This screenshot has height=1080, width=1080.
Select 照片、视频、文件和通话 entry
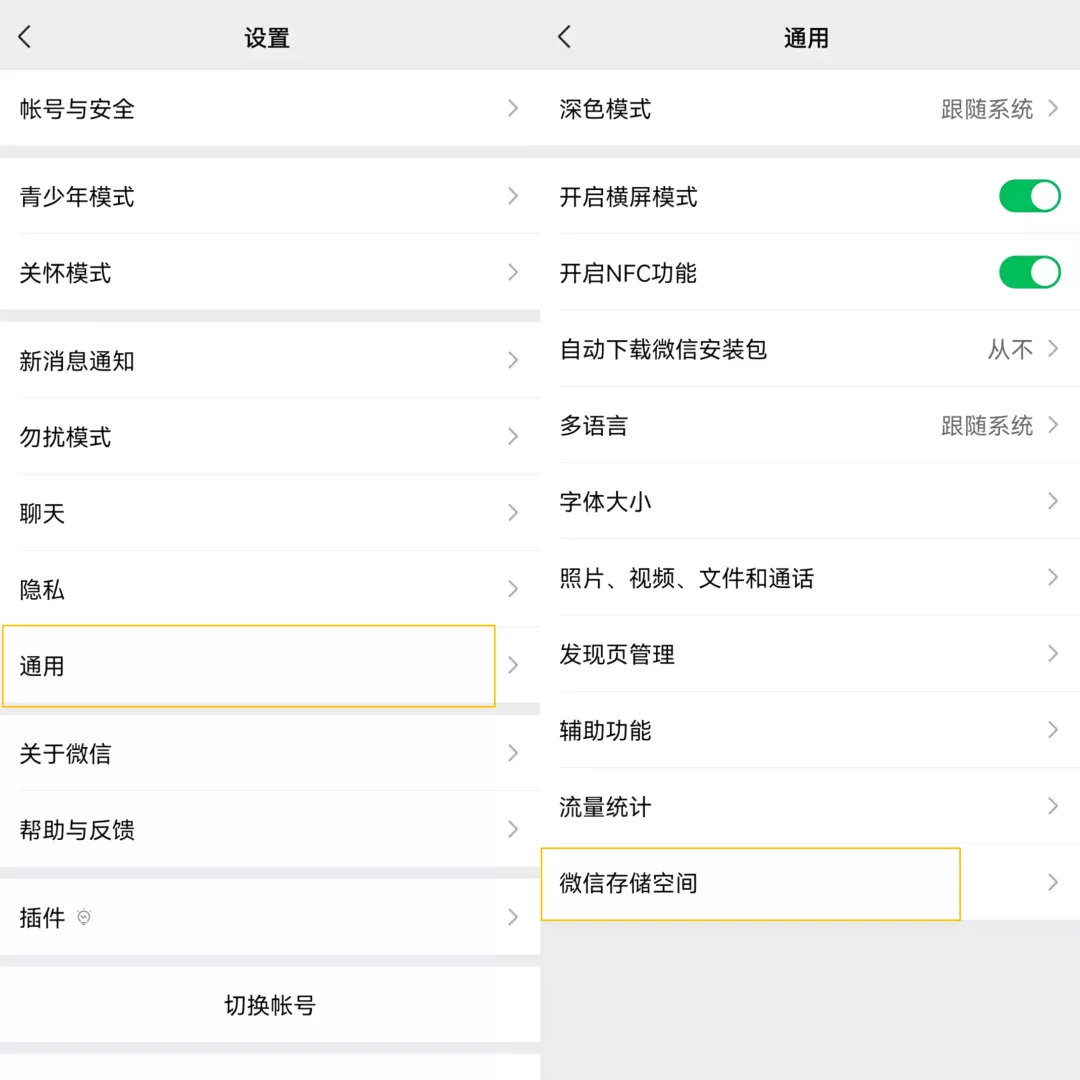687,578
